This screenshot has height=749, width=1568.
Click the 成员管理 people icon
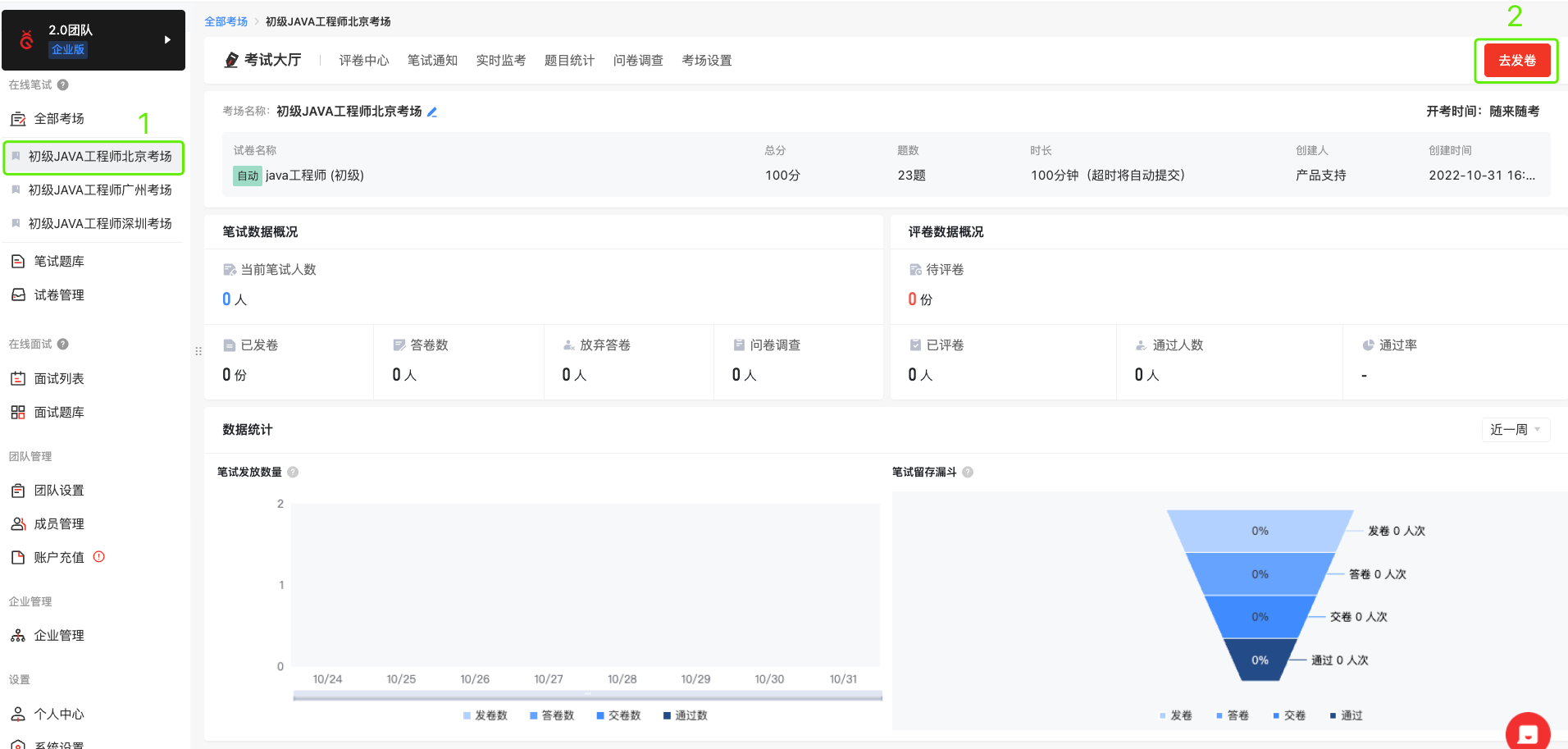click(18, 523)
